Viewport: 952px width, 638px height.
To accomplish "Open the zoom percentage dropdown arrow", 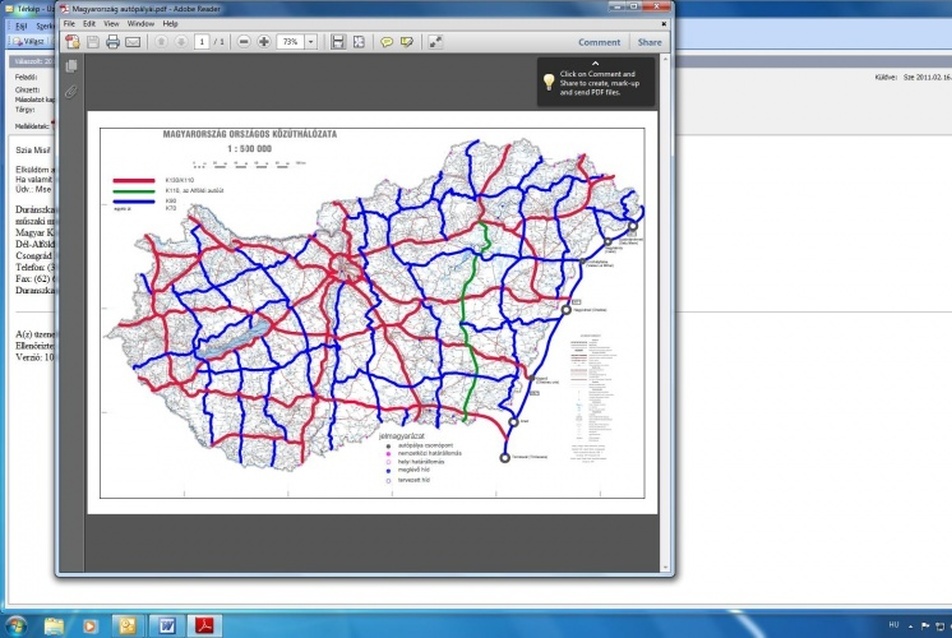I will pyautogui.click(x=311, y=42).
